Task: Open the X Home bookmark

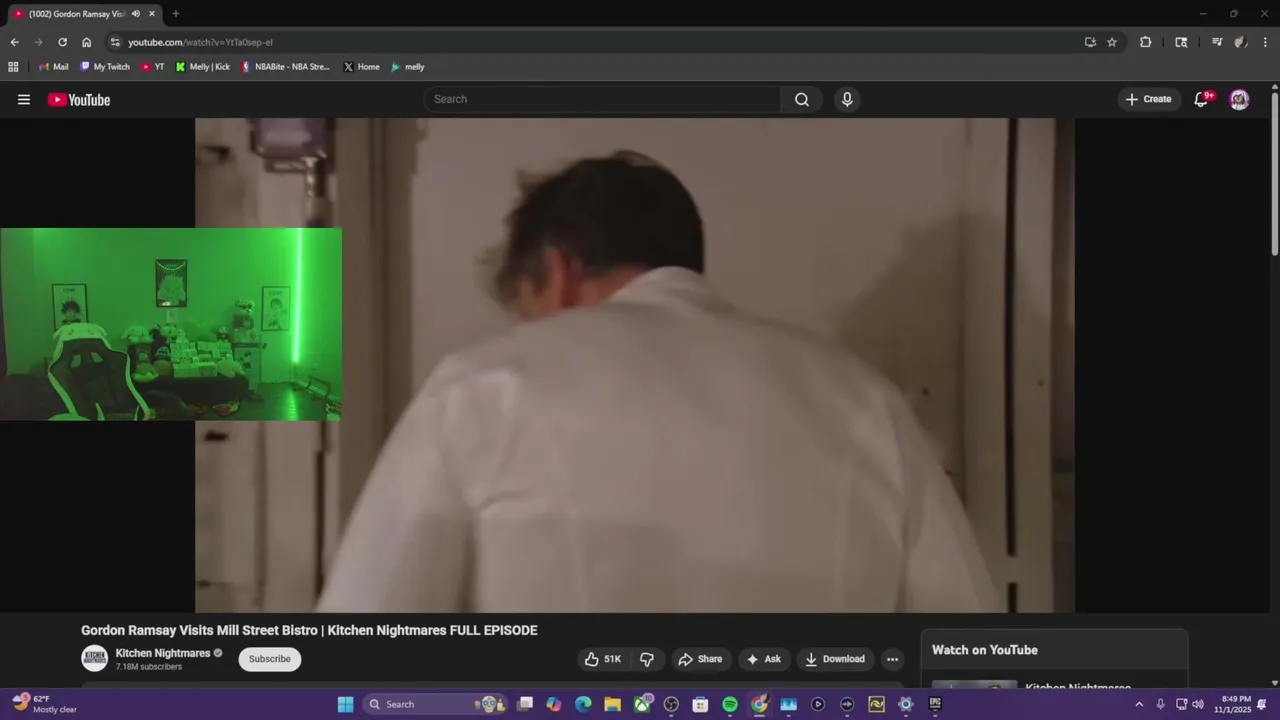Action: pos(361,67)
